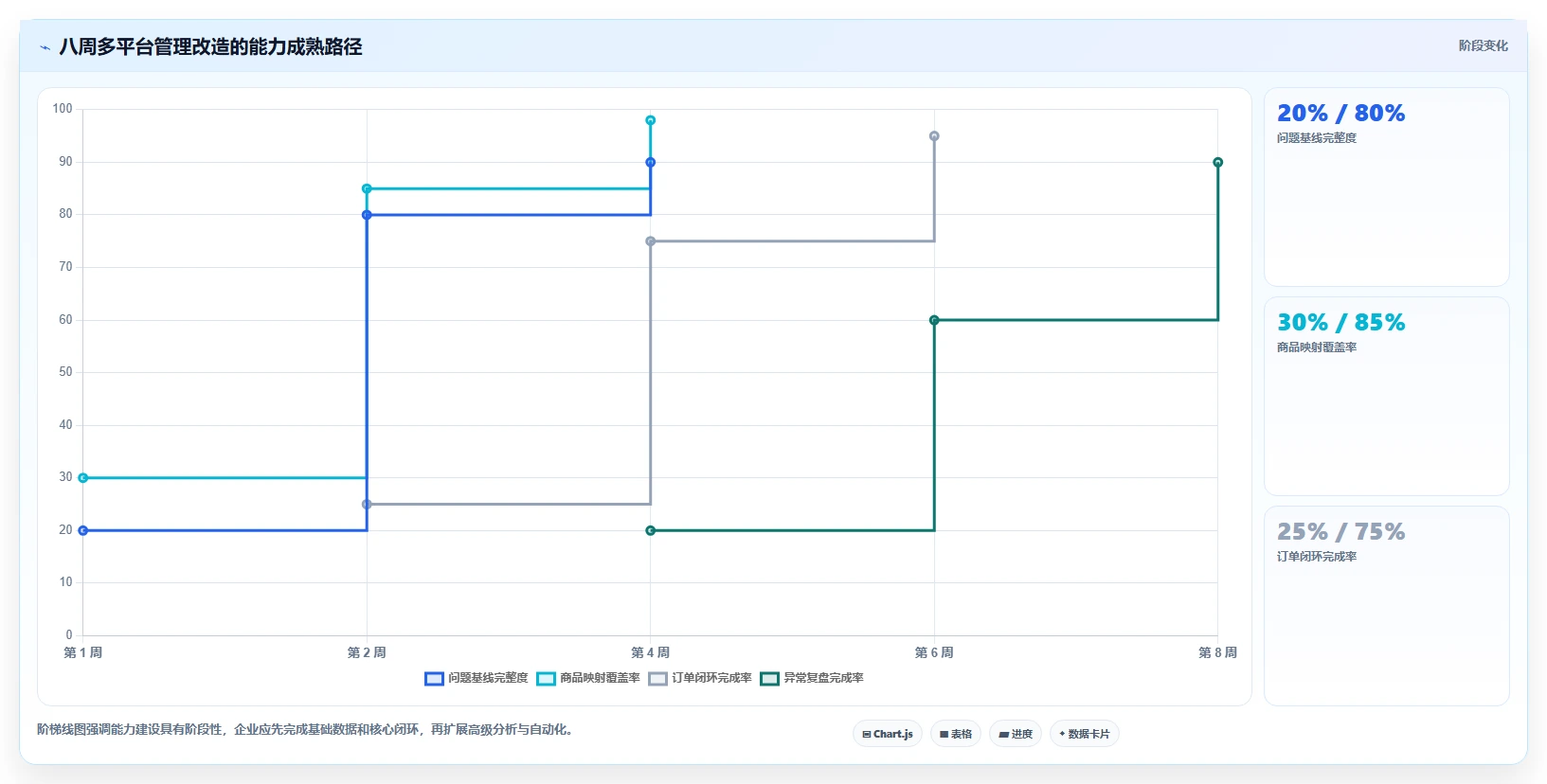This screenshot has height=784, width=1547.
Task: Click the cyan data point at 30 in week 1
Action: click(83, 478)
